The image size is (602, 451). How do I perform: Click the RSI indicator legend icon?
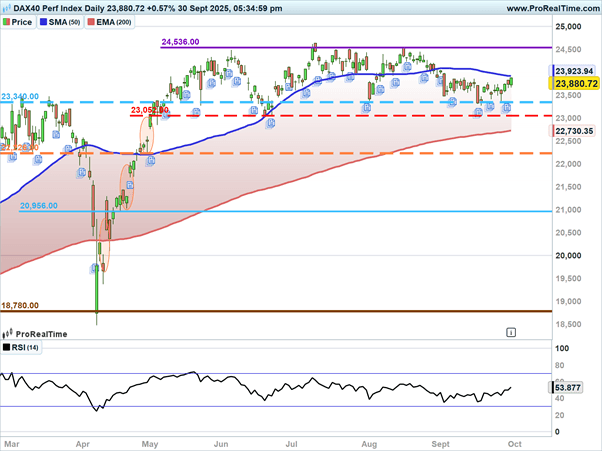[x=6, y=348]
